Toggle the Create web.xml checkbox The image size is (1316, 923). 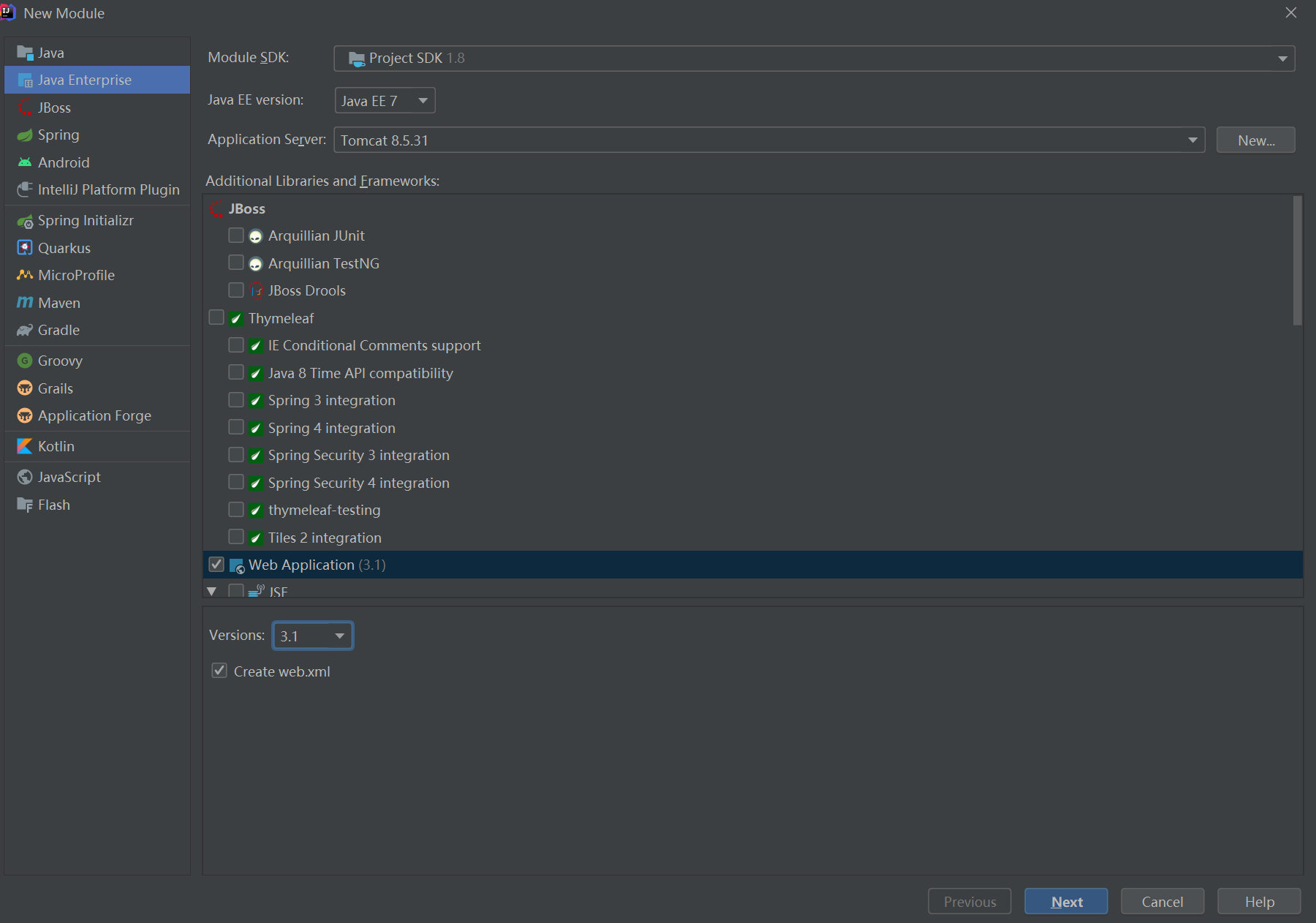pyautogui.click(x=219, y=671)
